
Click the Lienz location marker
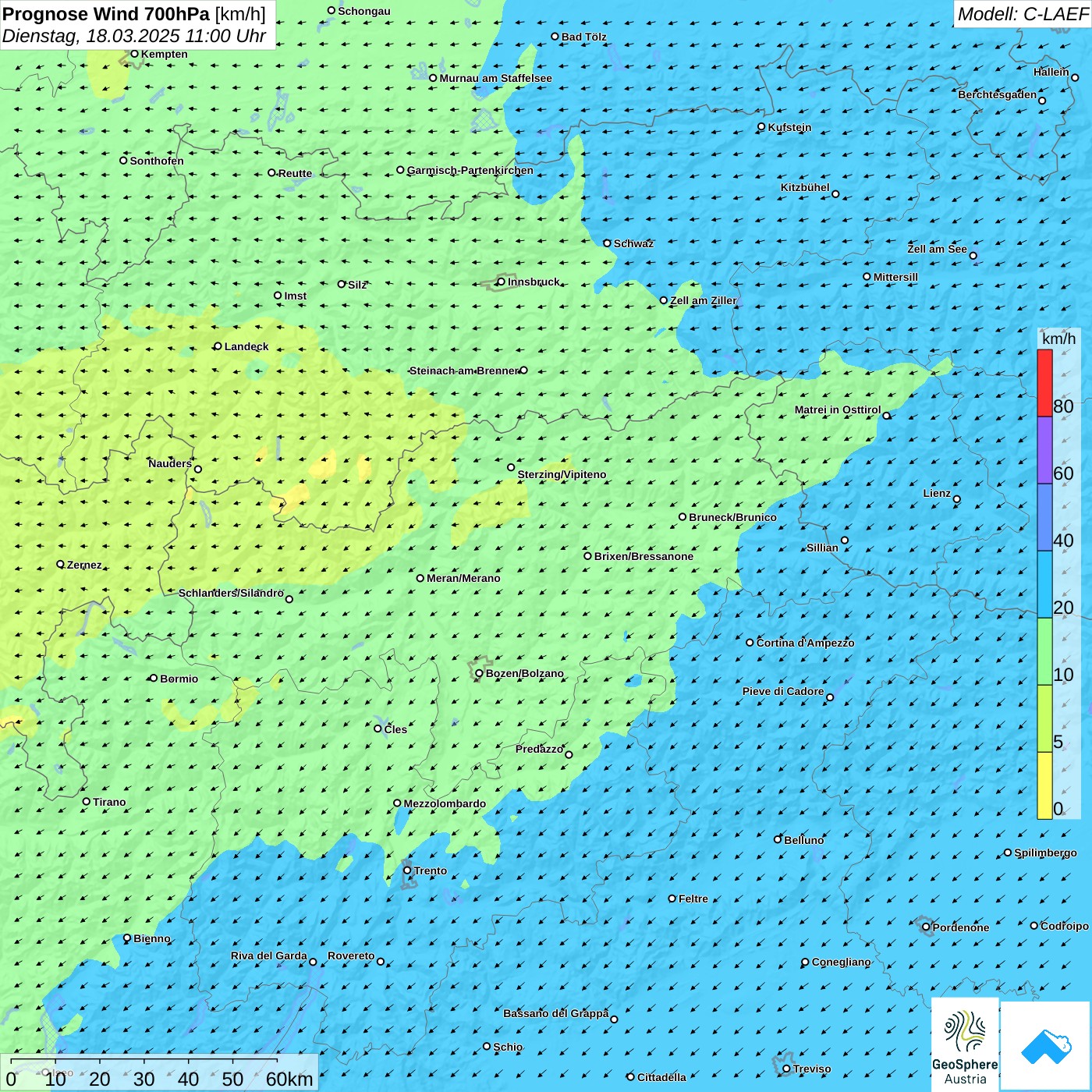click(x=957, y=499)
